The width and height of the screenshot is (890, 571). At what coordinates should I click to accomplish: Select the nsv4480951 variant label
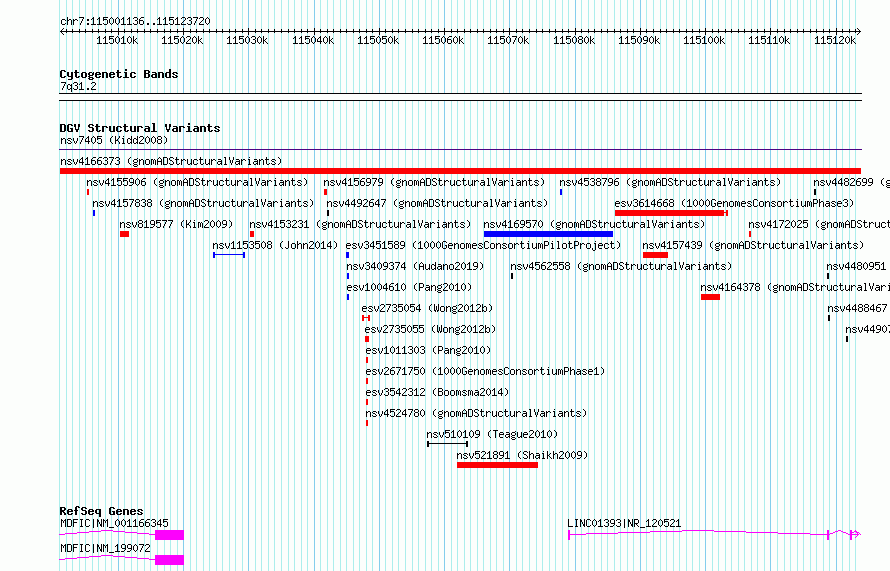pyautogui.click(x=856, y=266)
